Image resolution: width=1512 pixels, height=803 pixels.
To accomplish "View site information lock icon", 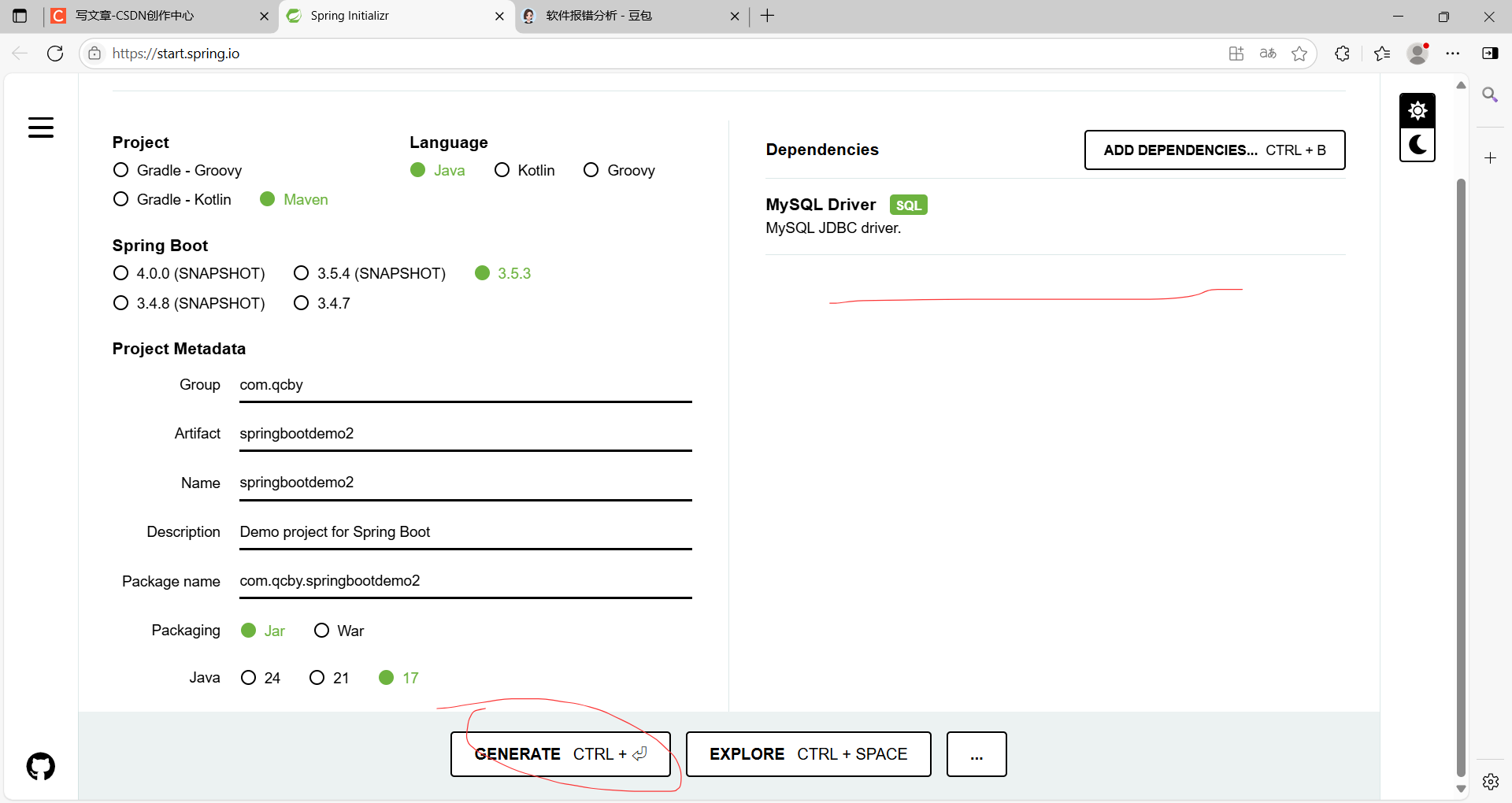I will click(x=94, y=54).
